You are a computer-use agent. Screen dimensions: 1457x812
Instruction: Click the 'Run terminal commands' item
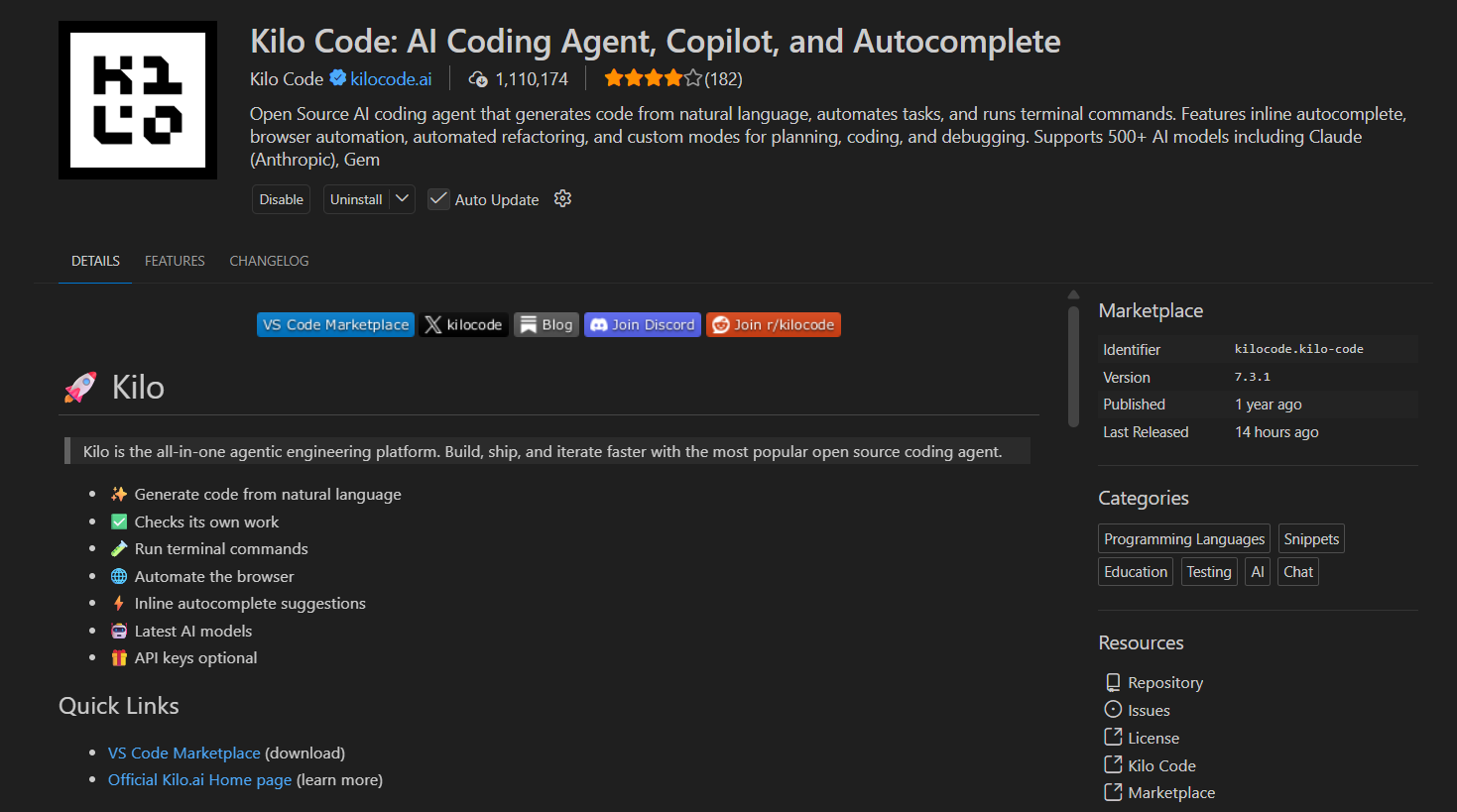221,549
